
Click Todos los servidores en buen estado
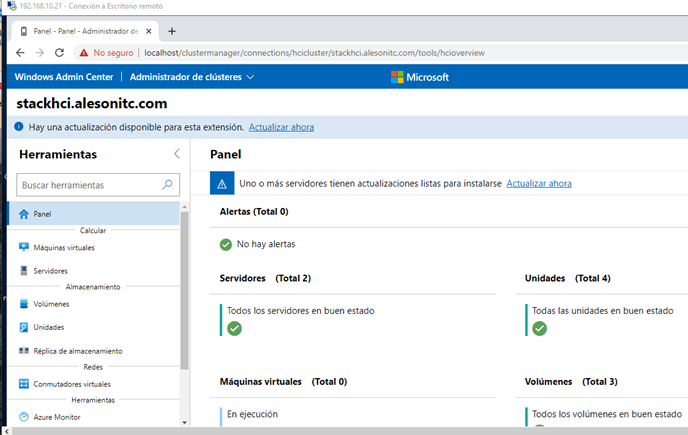point(301,311)
